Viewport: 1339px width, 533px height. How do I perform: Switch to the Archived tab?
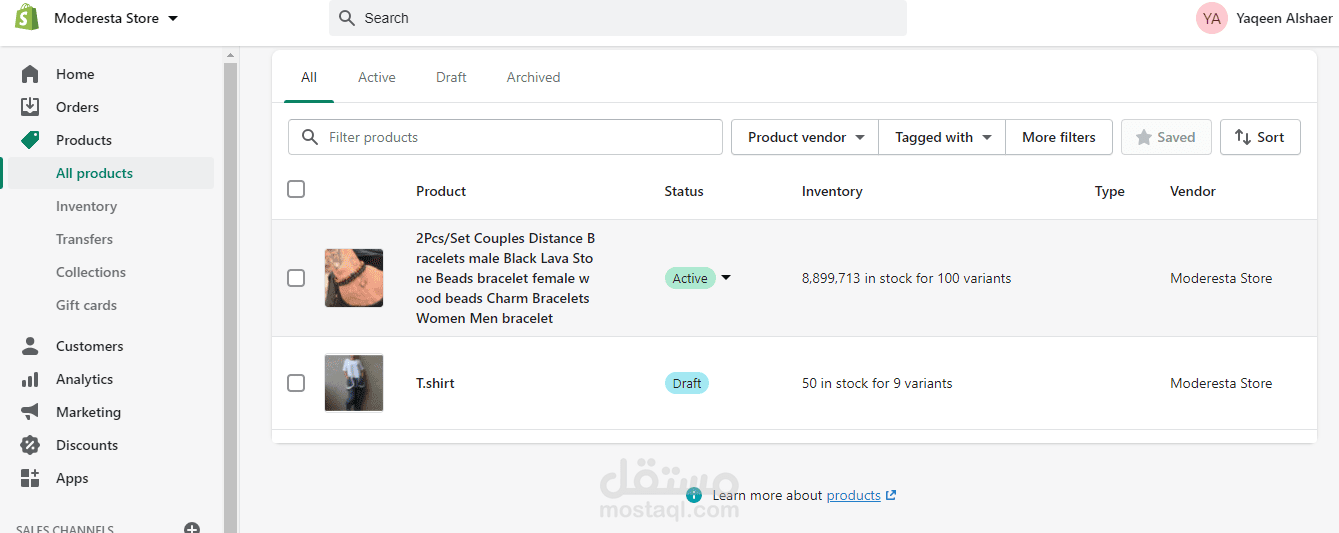(533, 77)
